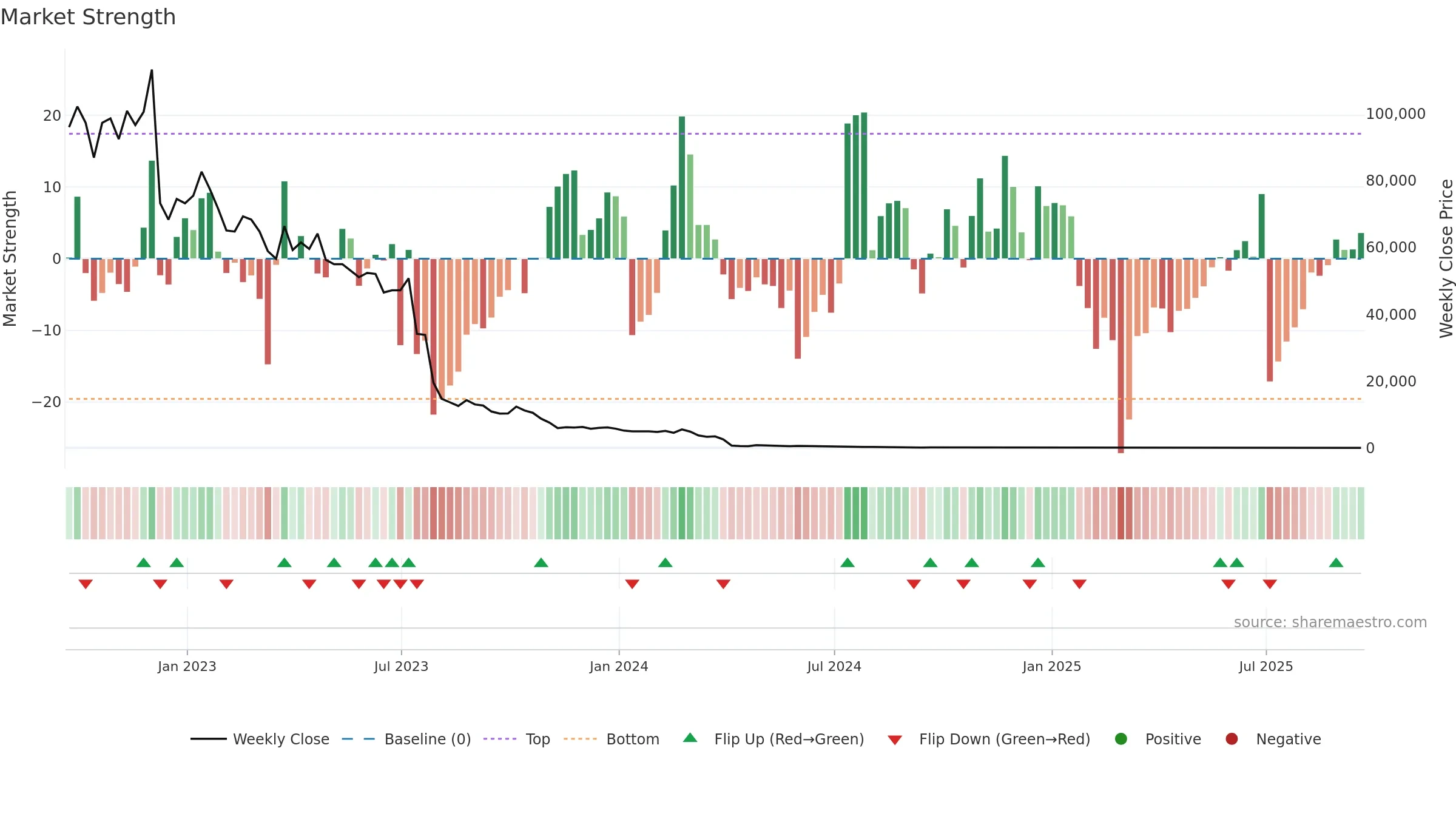Click the 20 left-axis tick label

click(52, 116)
